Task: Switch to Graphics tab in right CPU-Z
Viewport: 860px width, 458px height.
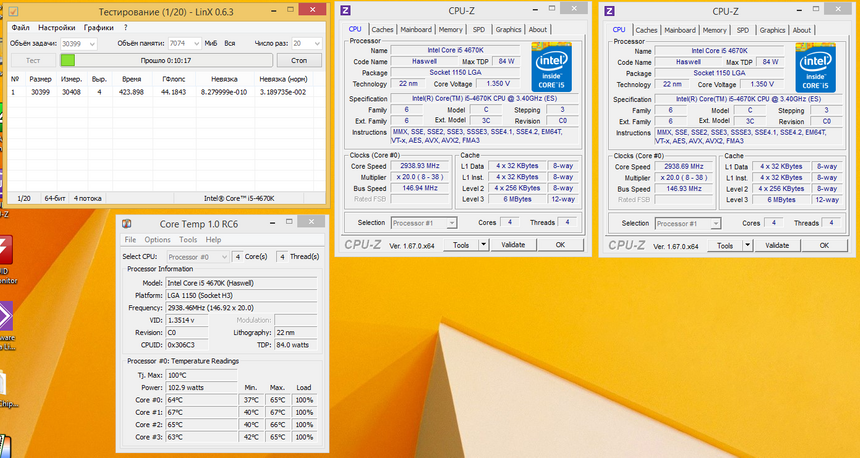Action: pos(772,30)
